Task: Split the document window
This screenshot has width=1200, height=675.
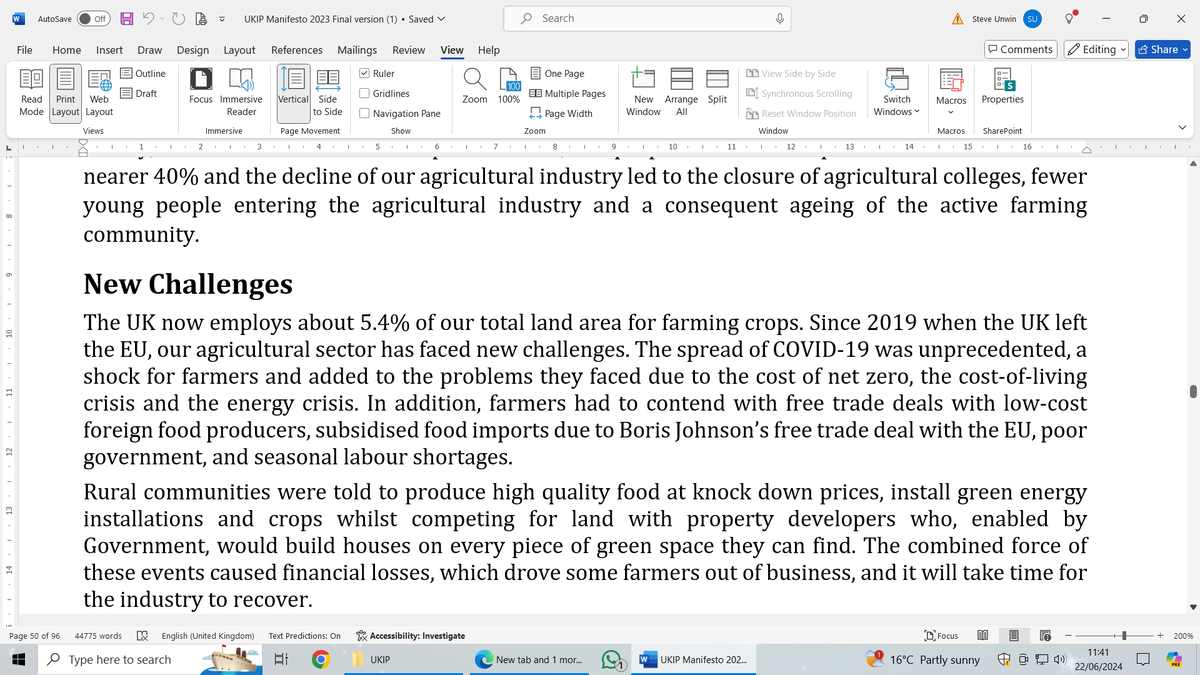Action: pyautogui.click(x=717, y=87)
